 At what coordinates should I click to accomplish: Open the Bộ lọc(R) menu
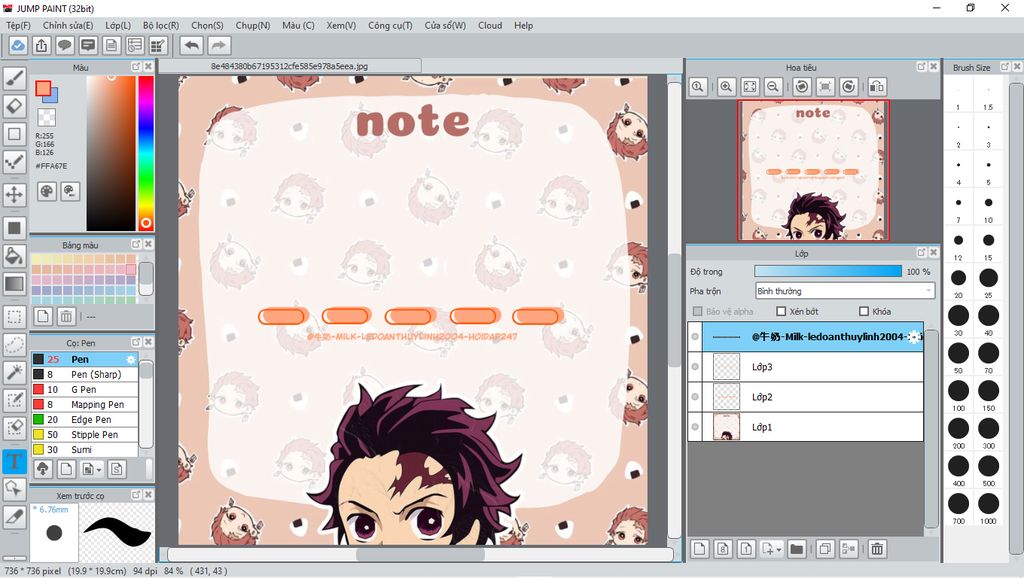[x=161, y=25]
